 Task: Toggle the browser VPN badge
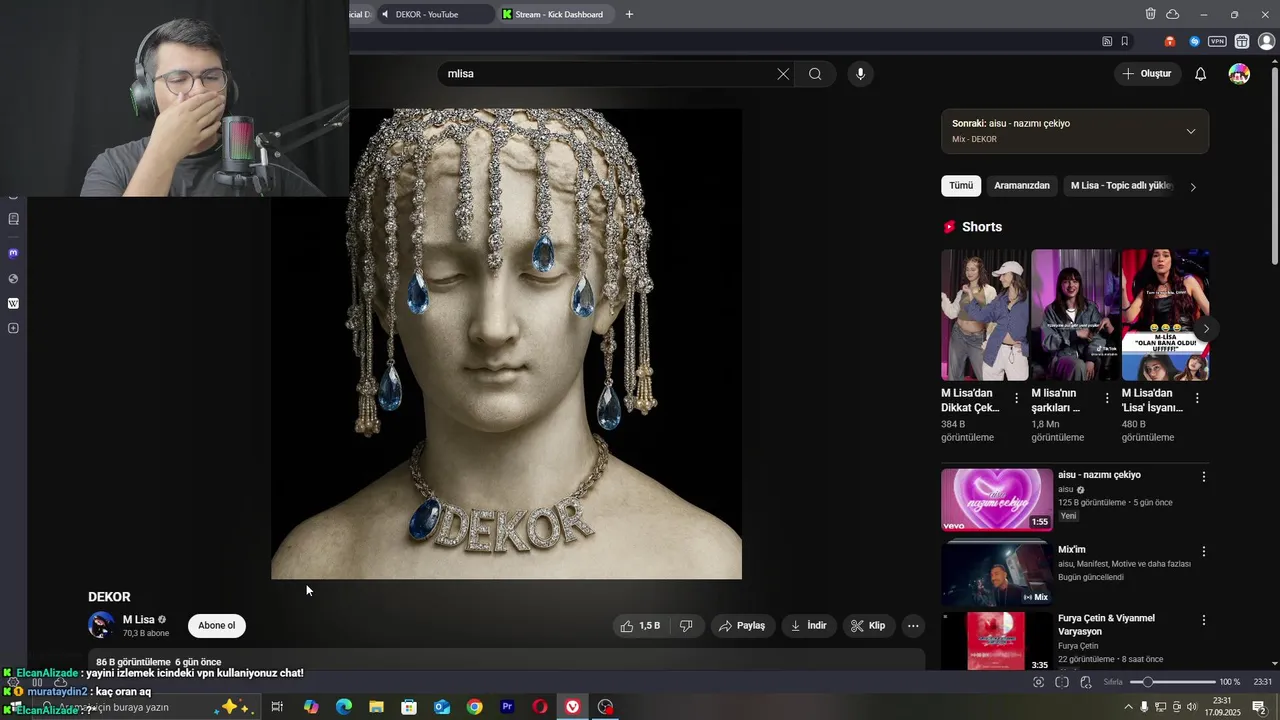1217,42
